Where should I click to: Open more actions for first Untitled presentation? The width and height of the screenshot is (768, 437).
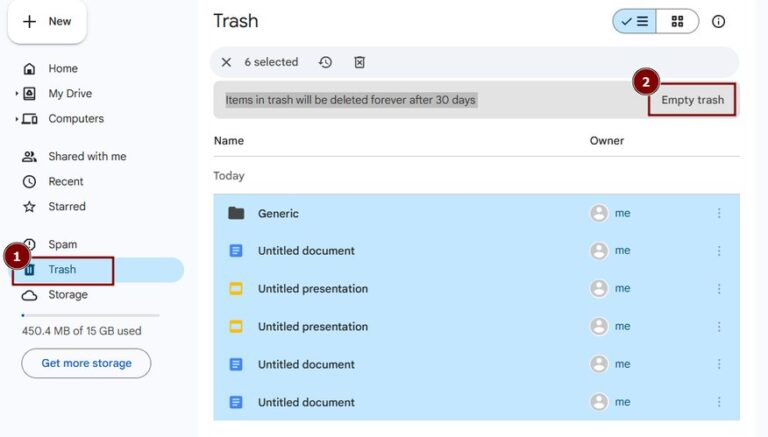[719, 289]
